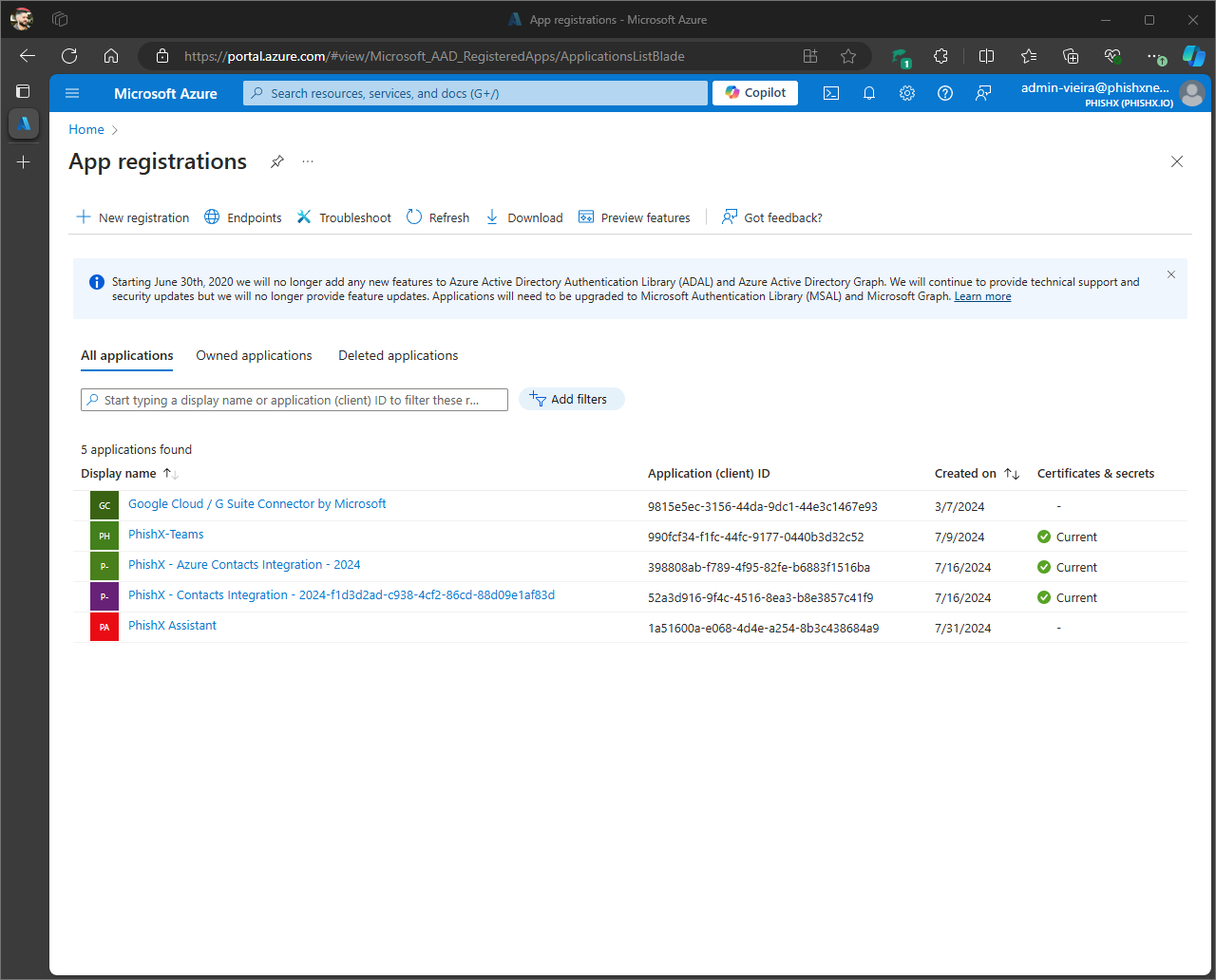Click New registration
The width and height of the screenshot is (1216, 980).
(133, 217)
